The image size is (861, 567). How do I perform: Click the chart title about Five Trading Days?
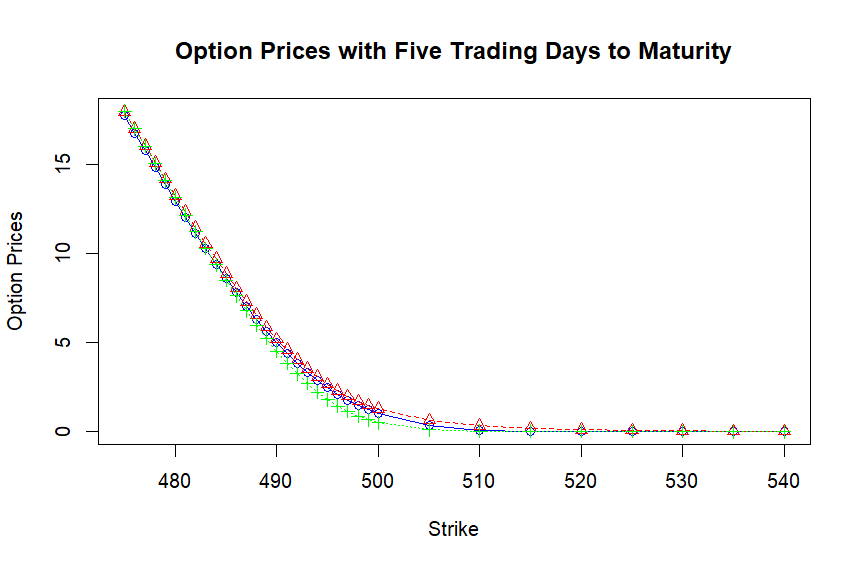point(452,51)
